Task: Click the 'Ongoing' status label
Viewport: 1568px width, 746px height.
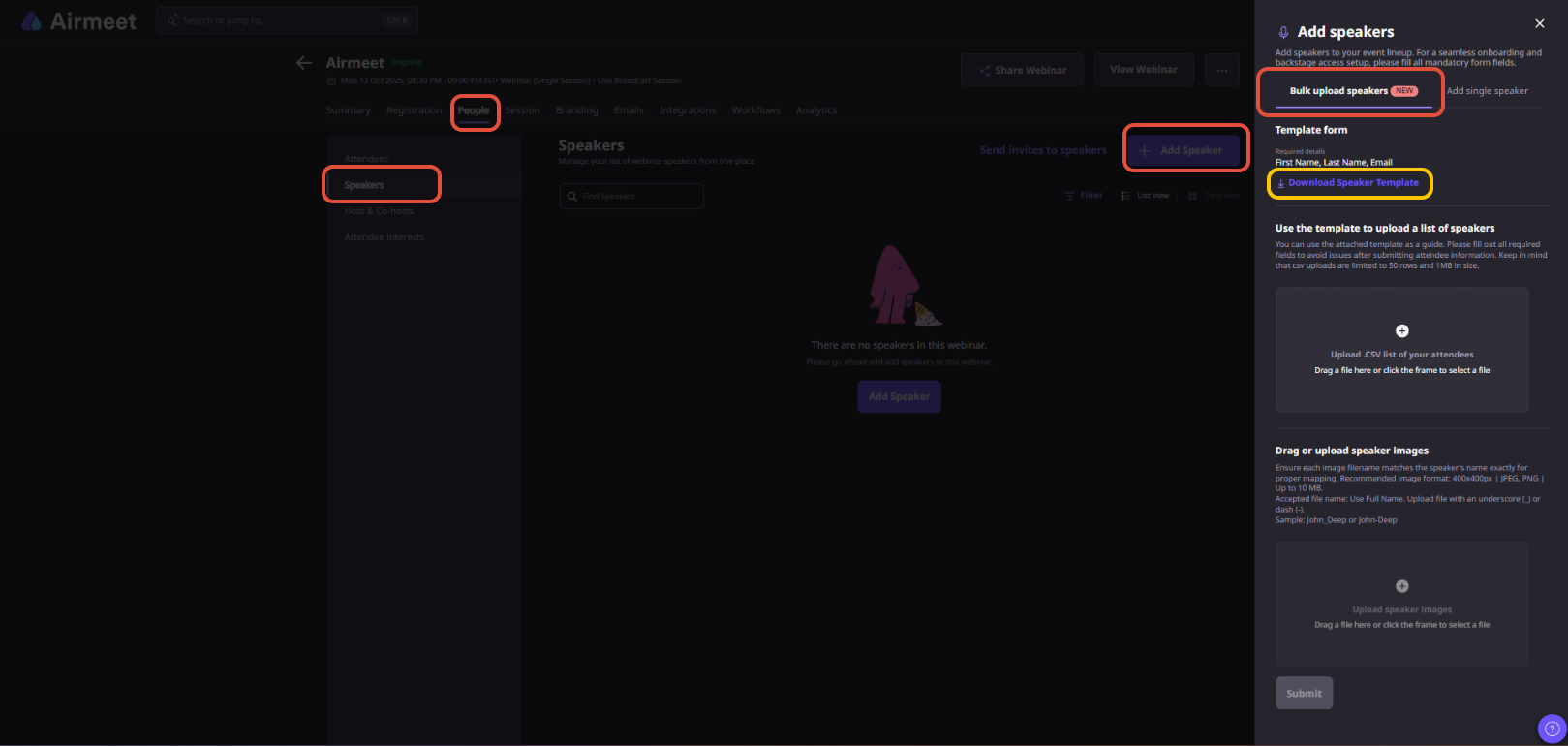Action: [406, 62]
